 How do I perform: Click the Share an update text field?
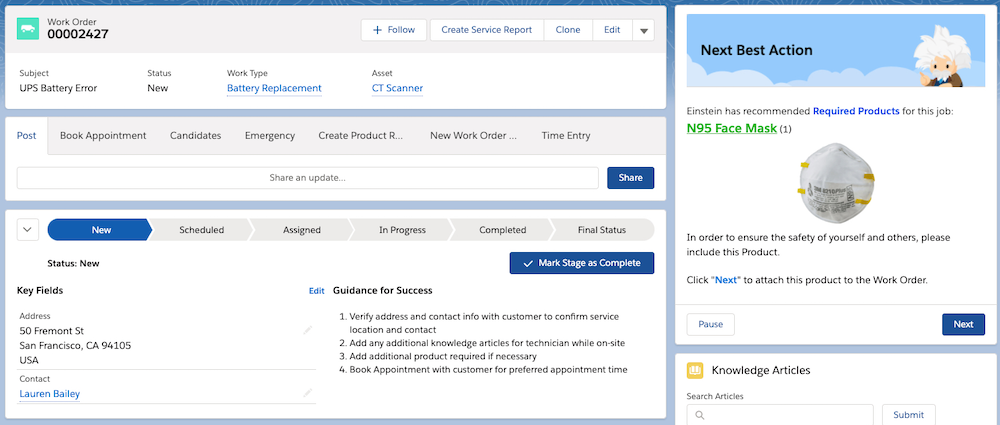coord(308,178)
